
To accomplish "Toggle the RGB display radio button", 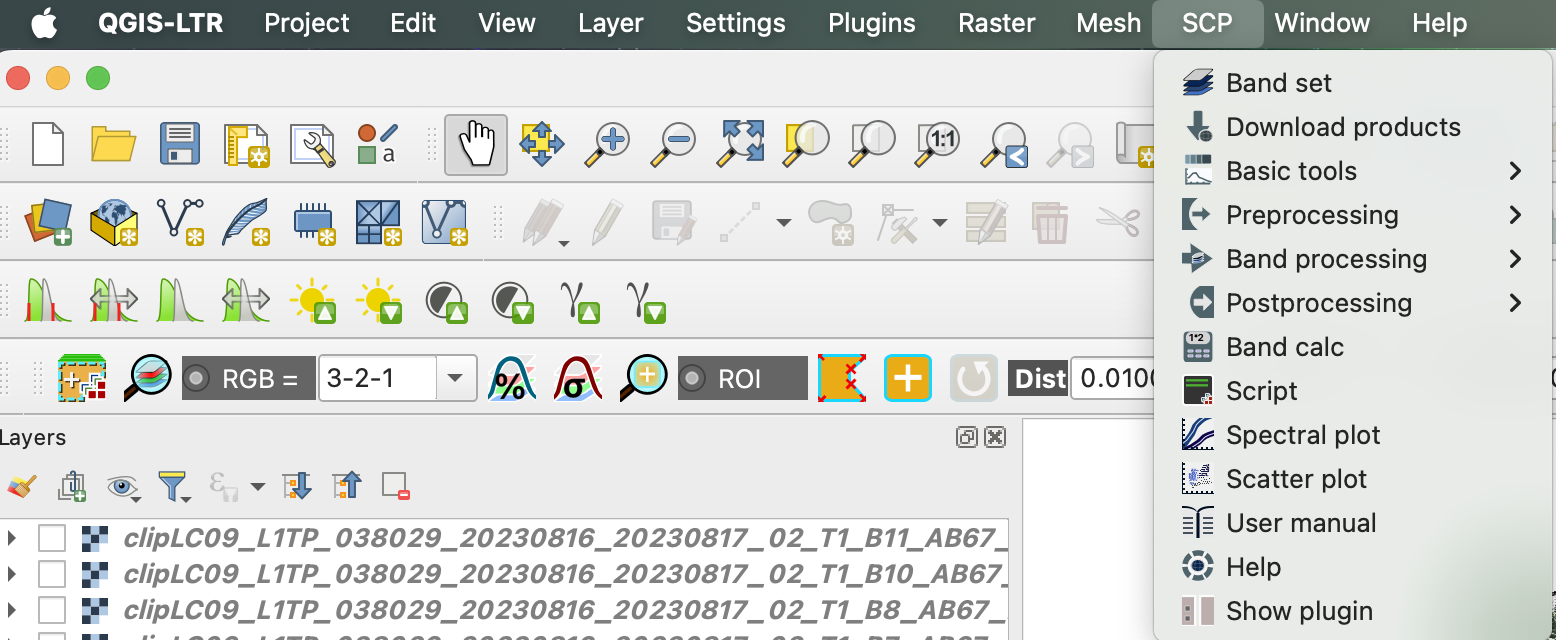I will click(x=197, y=379).
